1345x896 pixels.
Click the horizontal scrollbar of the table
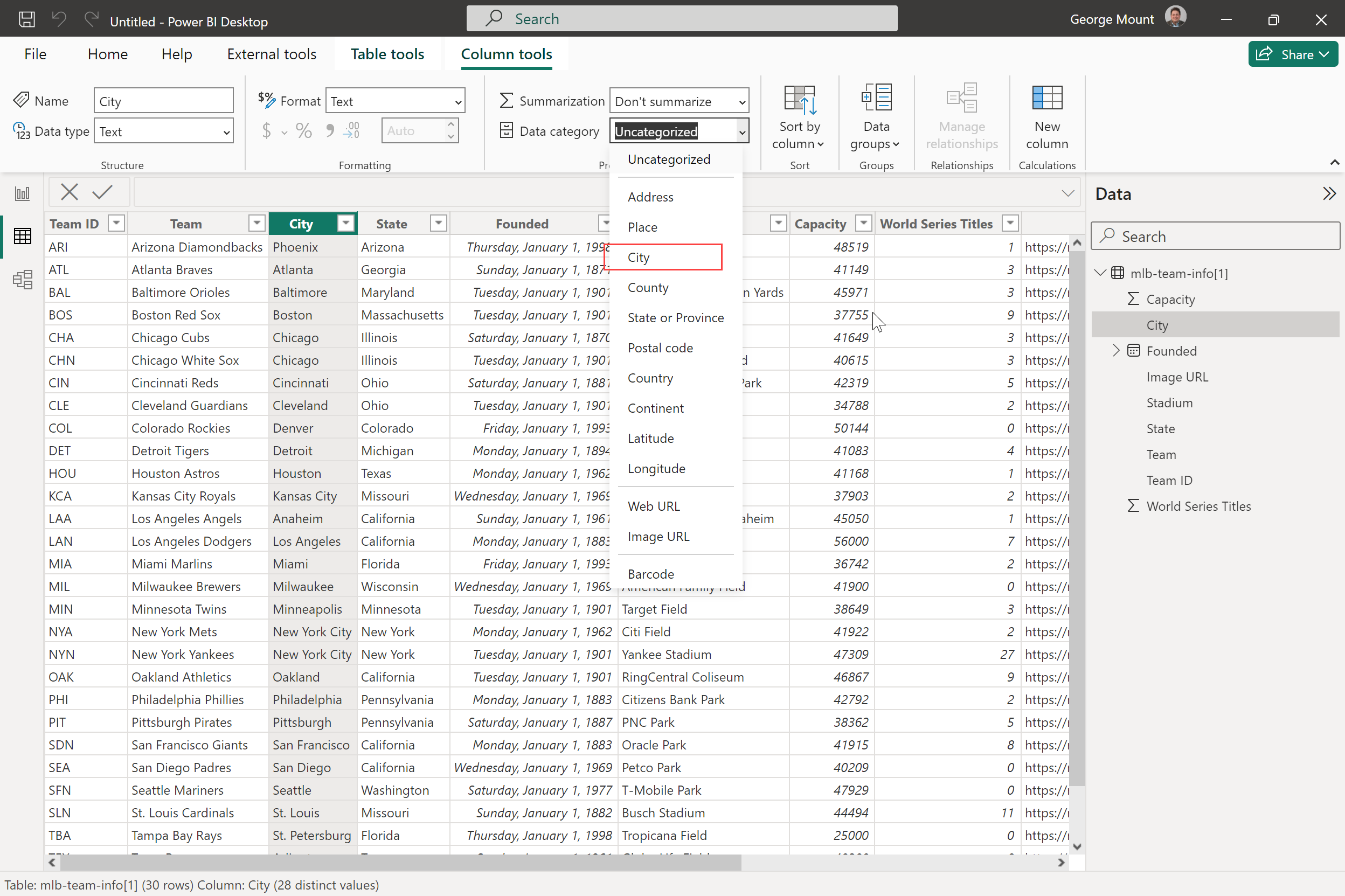(400, 862)
